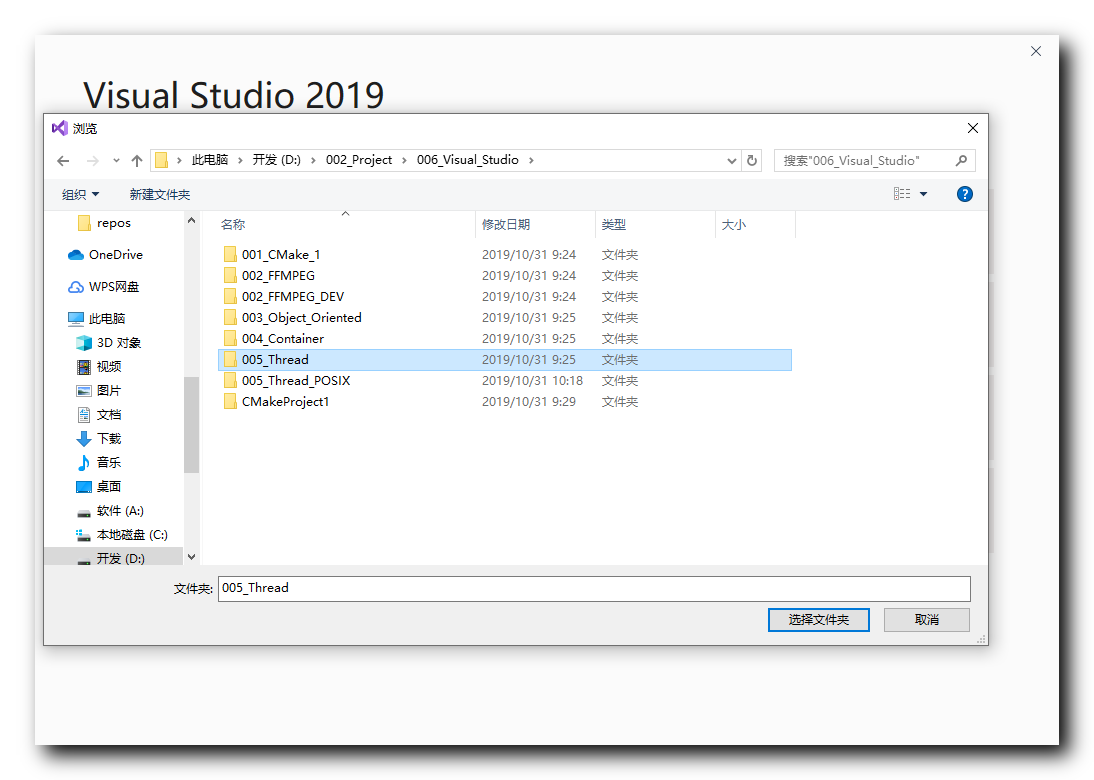Click sidebar scrollbar up arrow
Screen dimensions: 1094x780
click(191, 220)
